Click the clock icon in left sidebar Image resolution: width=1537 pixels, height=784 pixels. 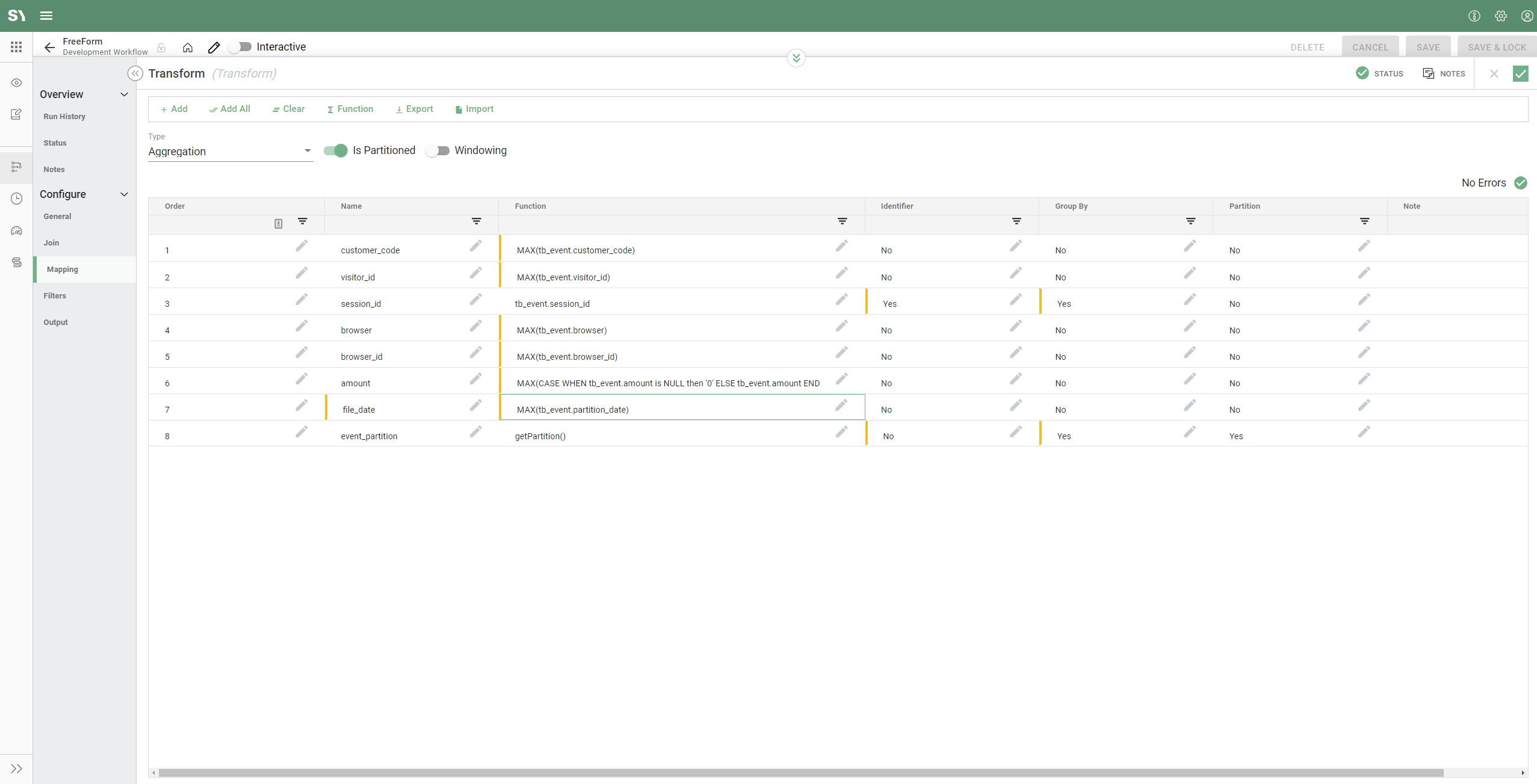[x=16, y=199]
